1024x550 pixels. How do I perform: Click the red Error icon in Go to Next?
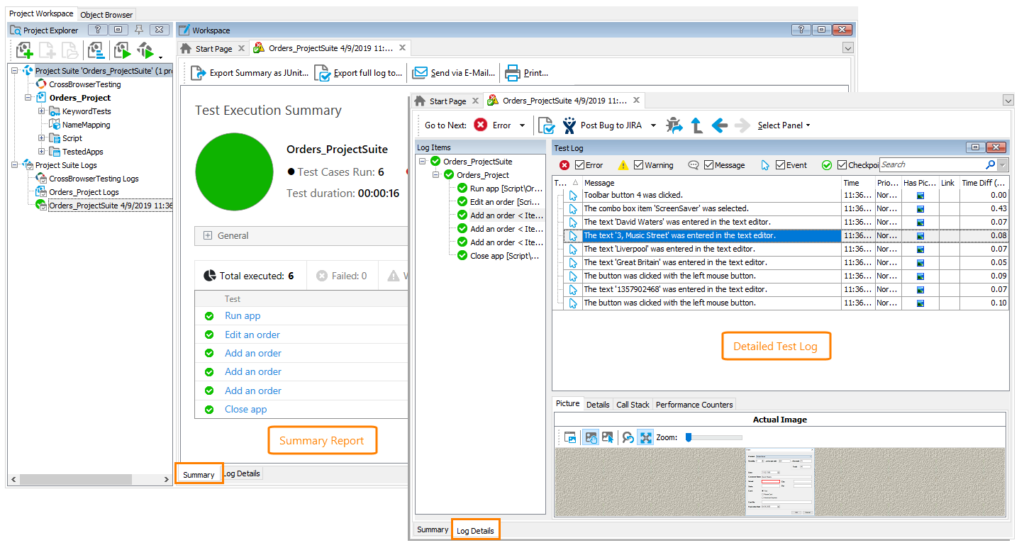pos(481,125)
